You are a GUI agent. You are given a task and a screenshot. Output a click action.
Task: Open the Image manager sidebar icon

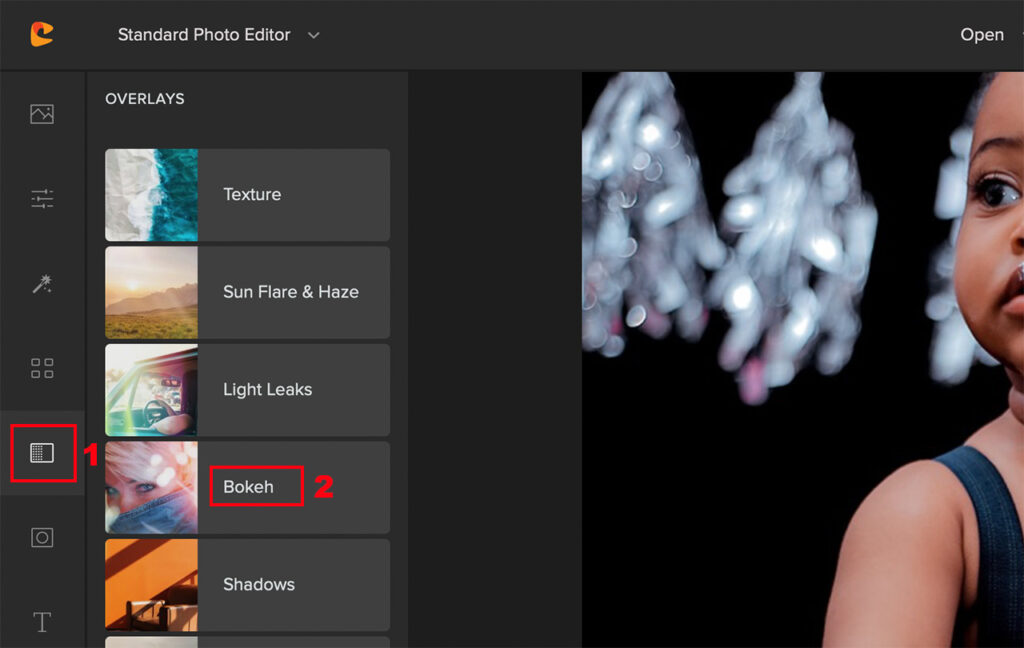point(42,114)
